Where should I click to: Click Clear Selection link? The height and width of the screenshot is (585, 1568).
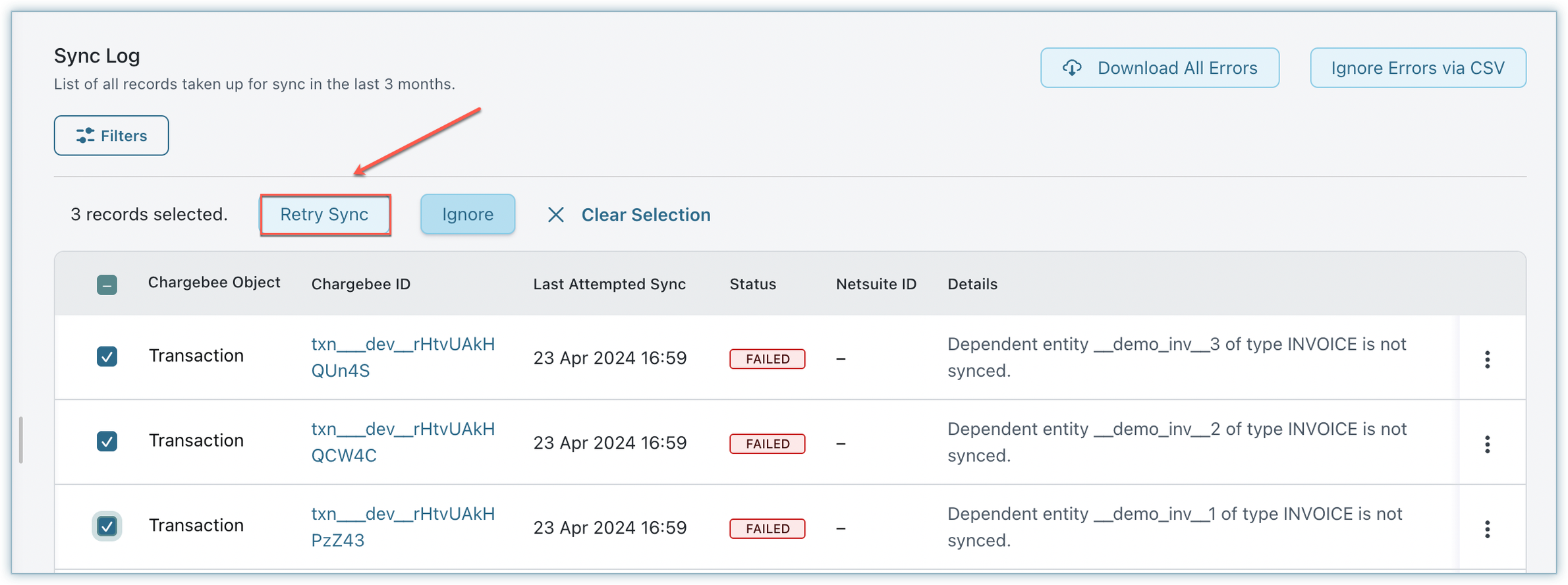point(645,215)
